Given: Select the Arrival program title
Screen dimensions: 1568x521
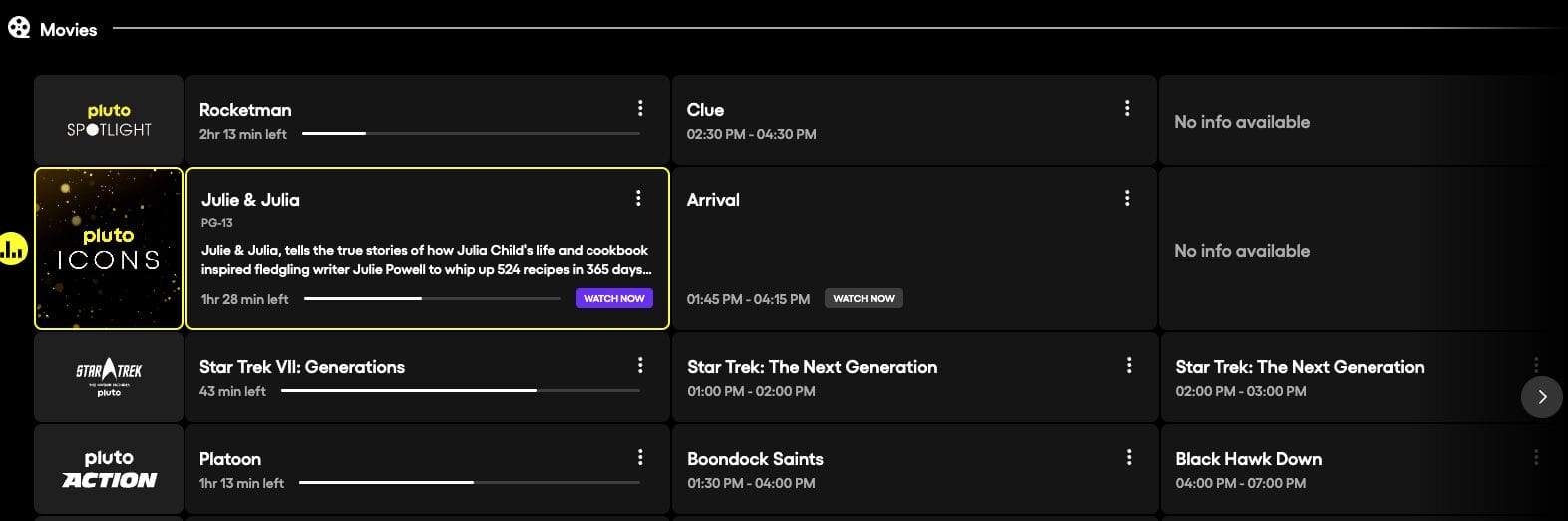Looking at the screenshot, I should (713, 200).
